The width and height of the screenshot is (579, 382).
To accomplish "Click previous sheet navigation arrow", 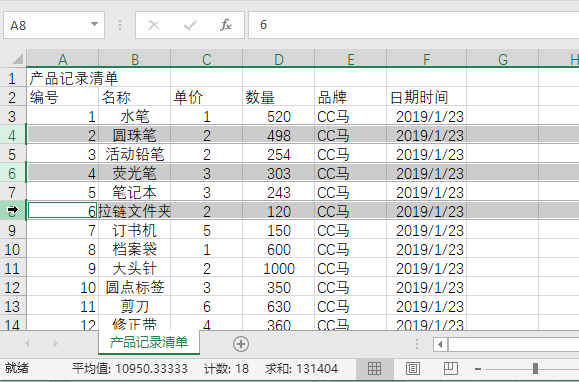I will (27, 344).
